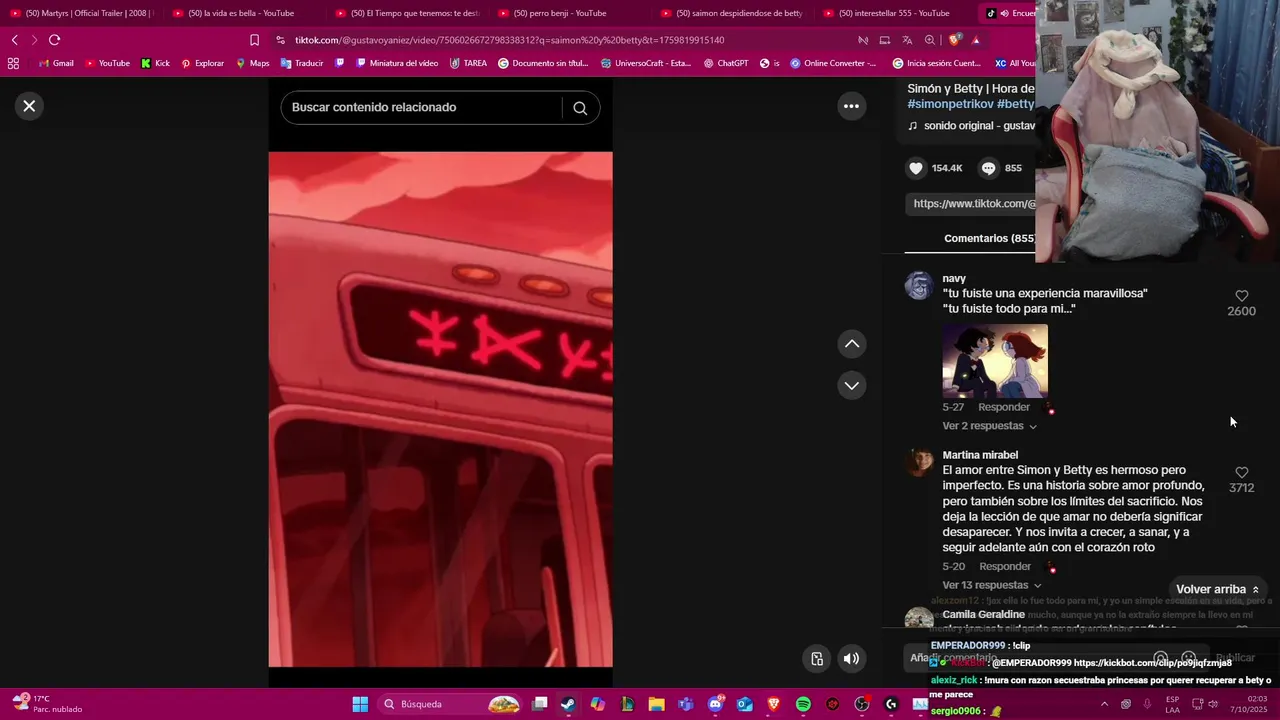1280x720 pixels.
Task: Open the Brave Shields lion icon
Action: [x=954, y=40]
